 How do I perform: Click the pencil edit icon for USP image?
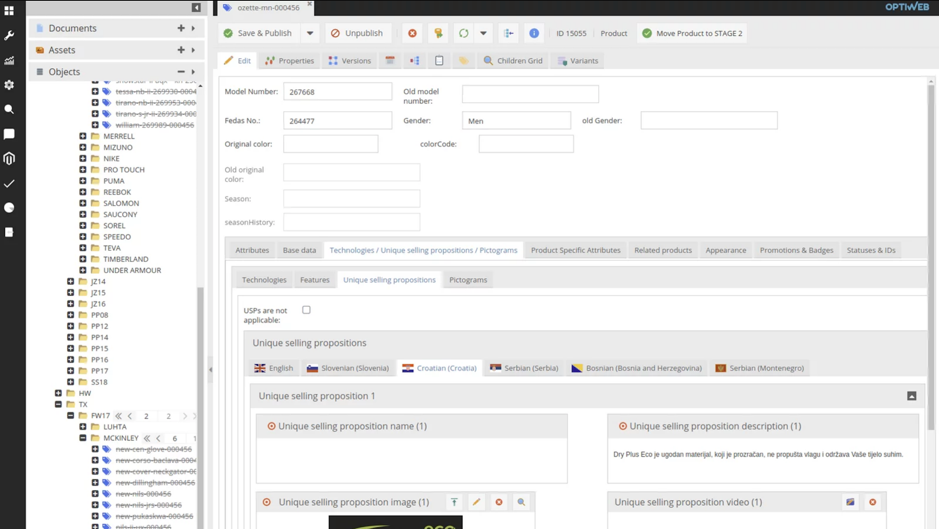click(x=476, y=502)
